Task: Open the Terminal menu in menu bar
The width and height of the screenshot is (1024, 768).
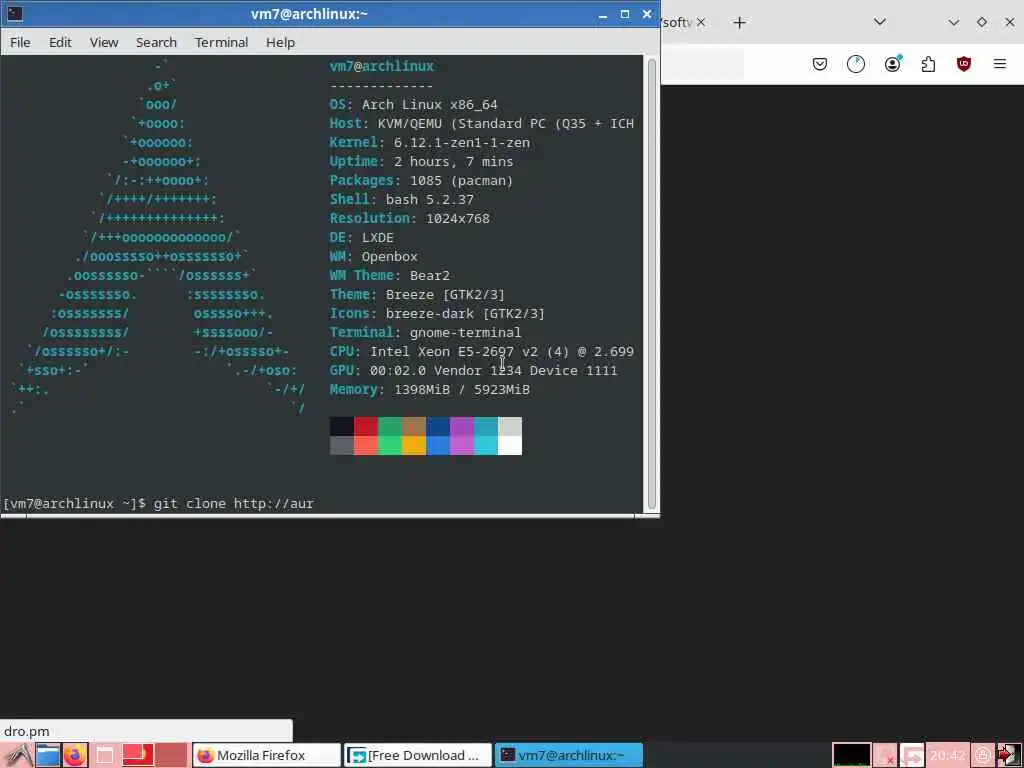Action: (x=221, y=42)
